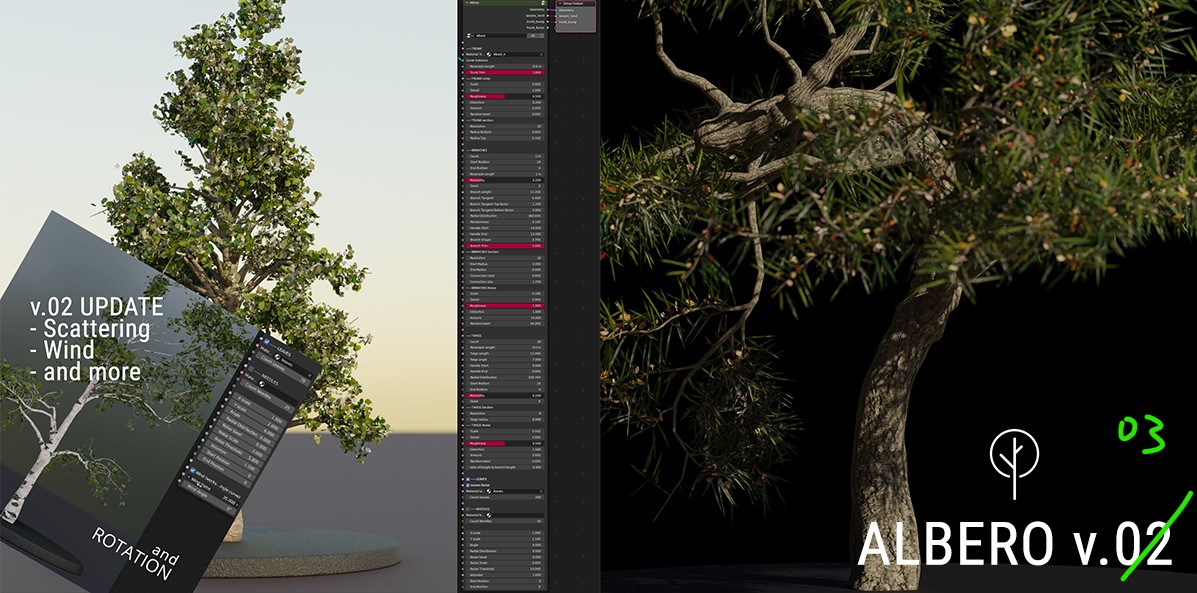Click the Trunk Trim slider
The width and height of the screenshot is (1197, 593).
(505, 72)
